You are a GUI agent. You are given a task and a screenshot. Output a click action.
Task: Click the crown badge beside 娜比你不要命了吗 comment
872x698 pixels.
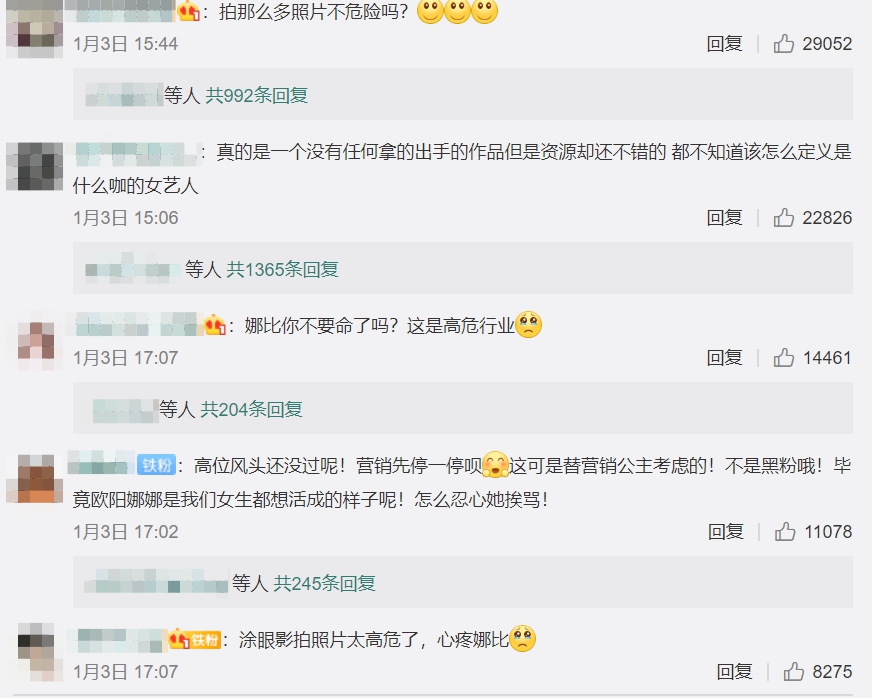(x=215, y=325)
